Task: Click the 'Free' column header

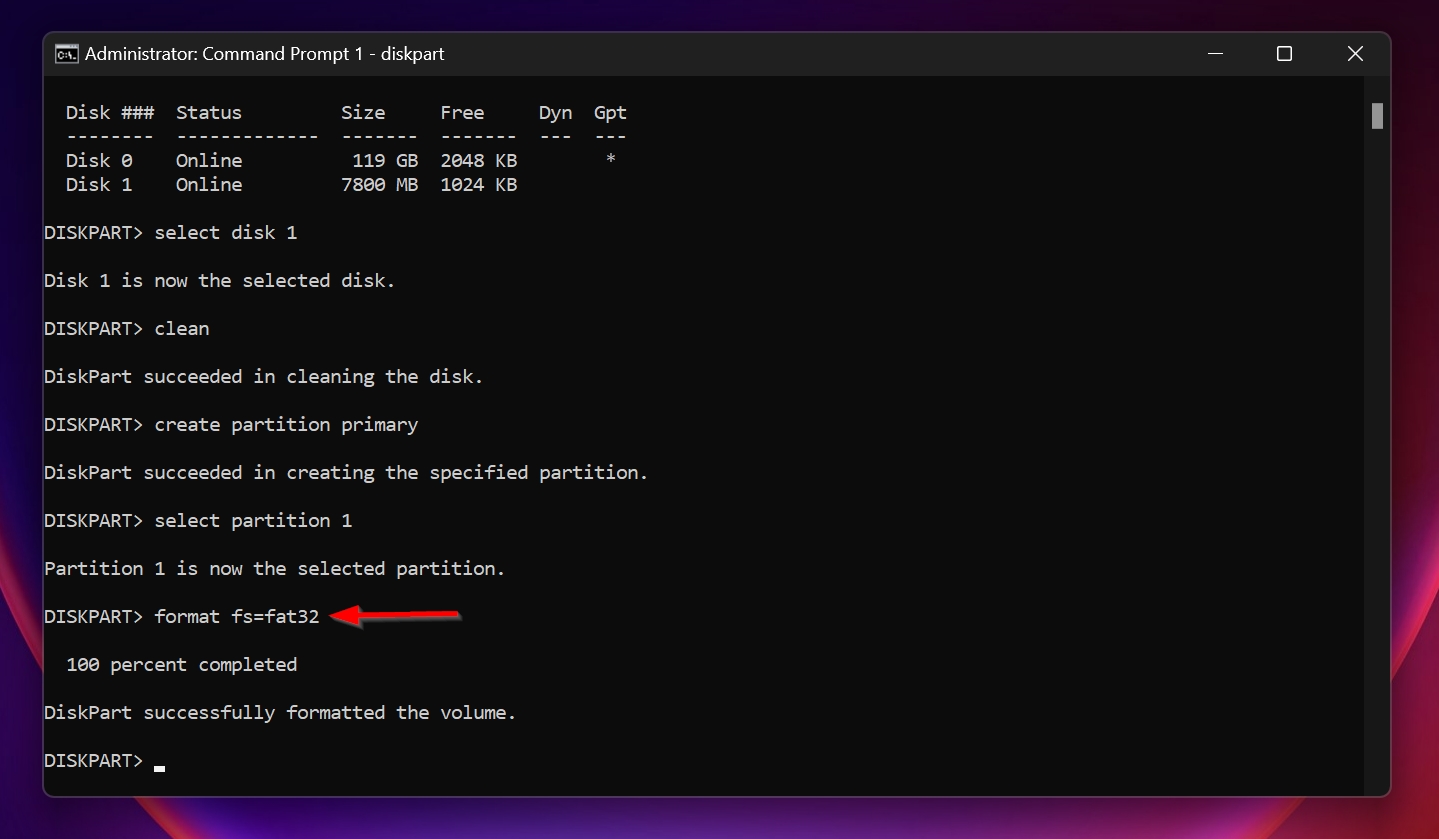Action: (x=462, y=113)
